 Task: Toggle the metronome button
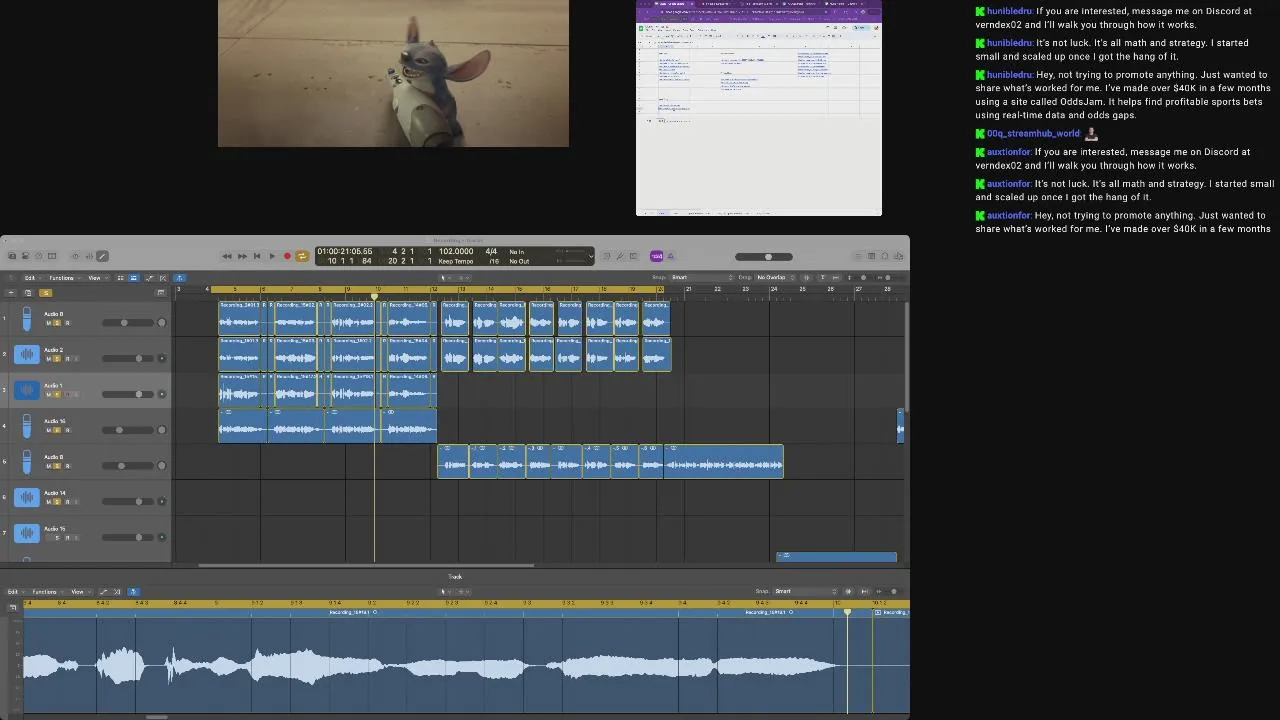(670, 256)
